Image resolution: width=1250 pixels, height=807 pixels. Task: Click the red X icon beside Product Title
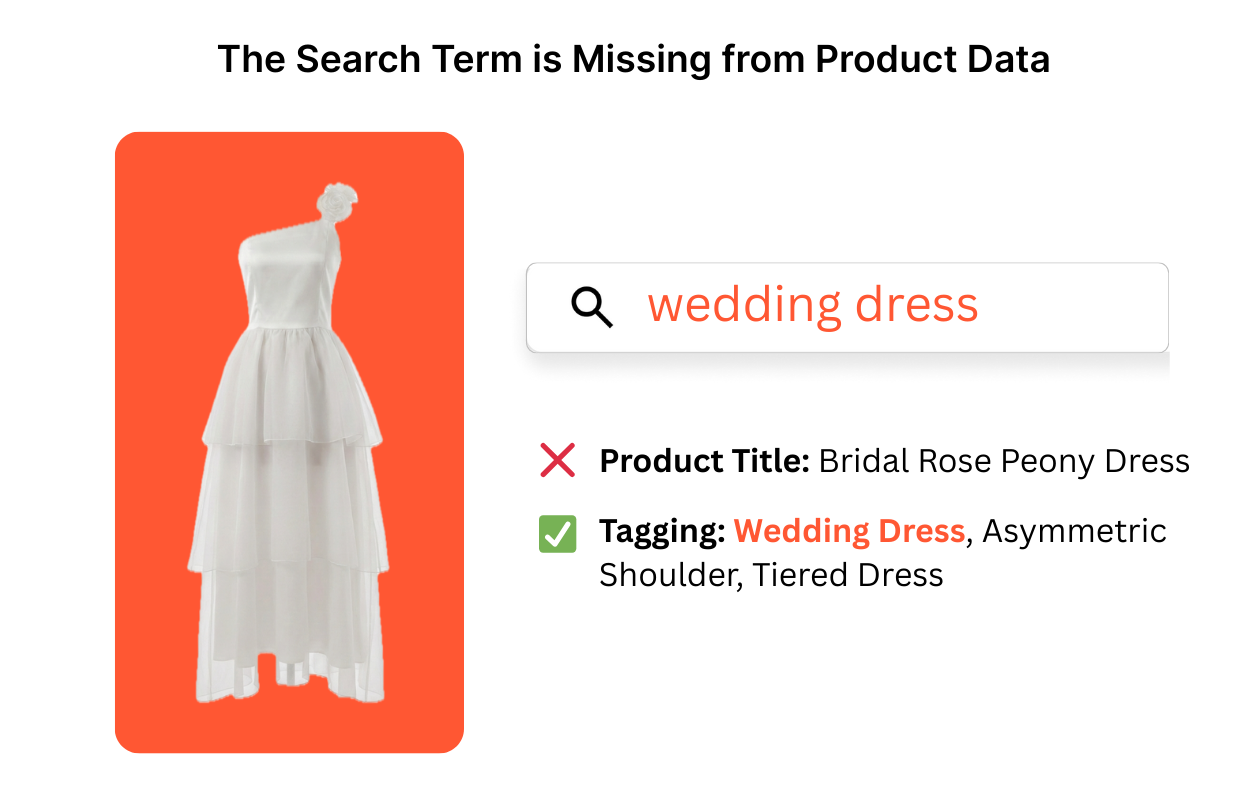557,461
